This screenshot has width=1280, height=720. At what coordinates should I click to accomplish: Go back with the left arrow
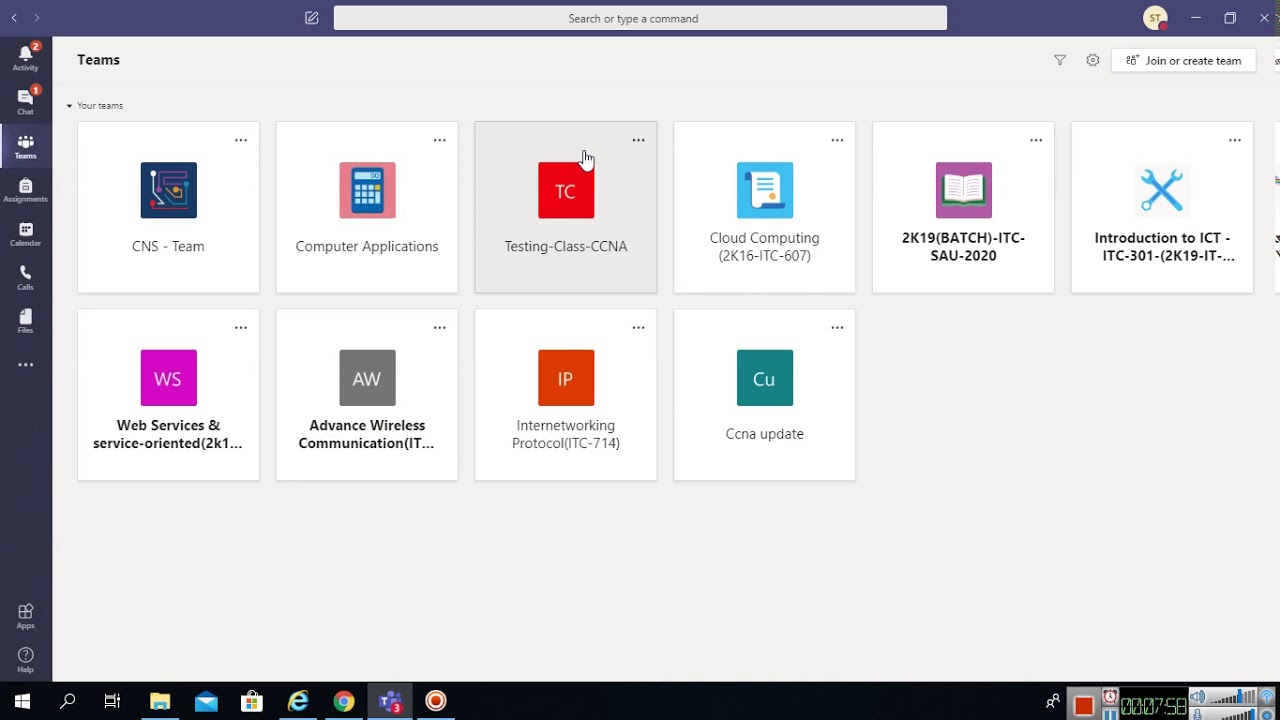pyautogui.click(x=14, y=18)
